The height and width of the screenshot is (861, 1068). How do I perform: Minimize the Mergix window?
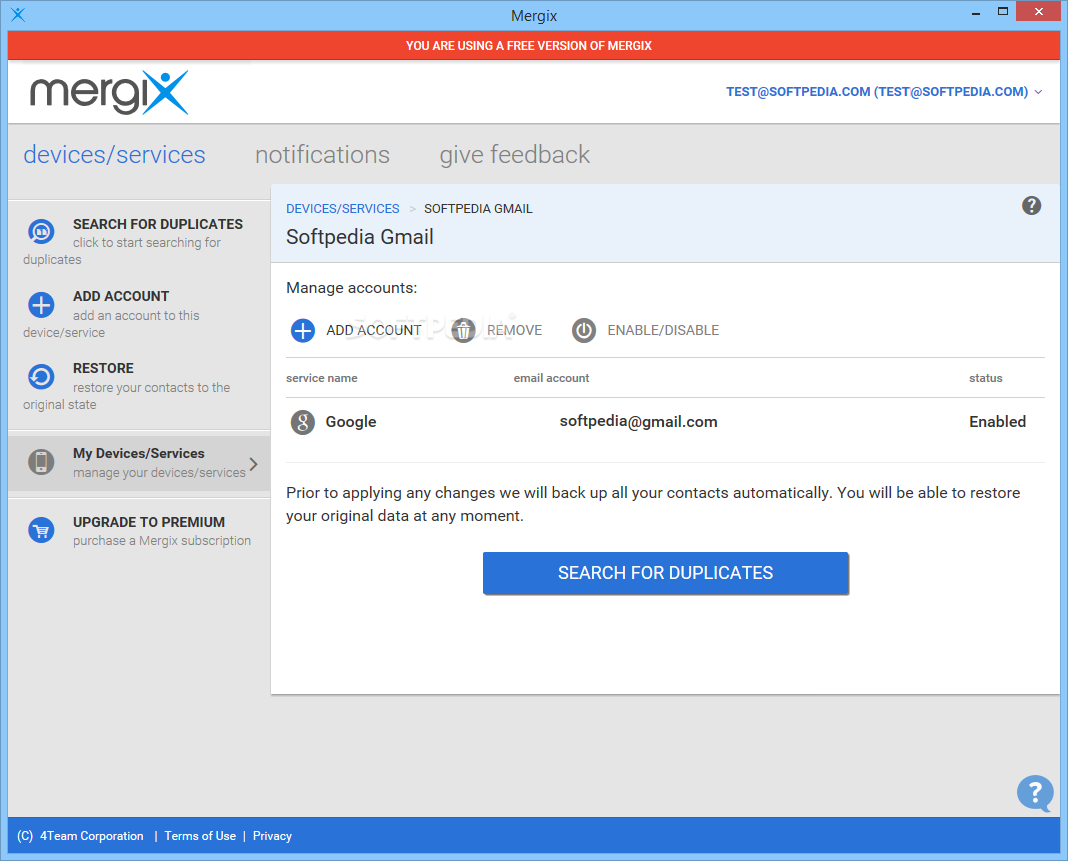(976, 12)
